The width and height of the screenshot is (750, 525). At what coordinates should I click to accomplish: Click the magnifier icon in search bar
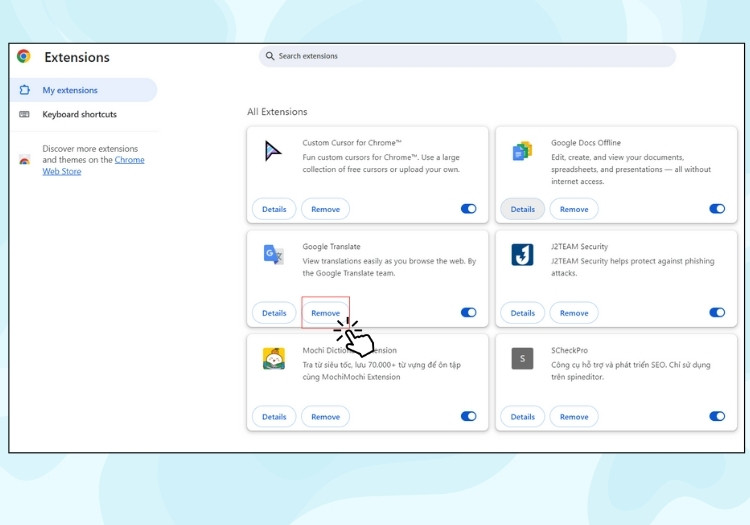270,56
